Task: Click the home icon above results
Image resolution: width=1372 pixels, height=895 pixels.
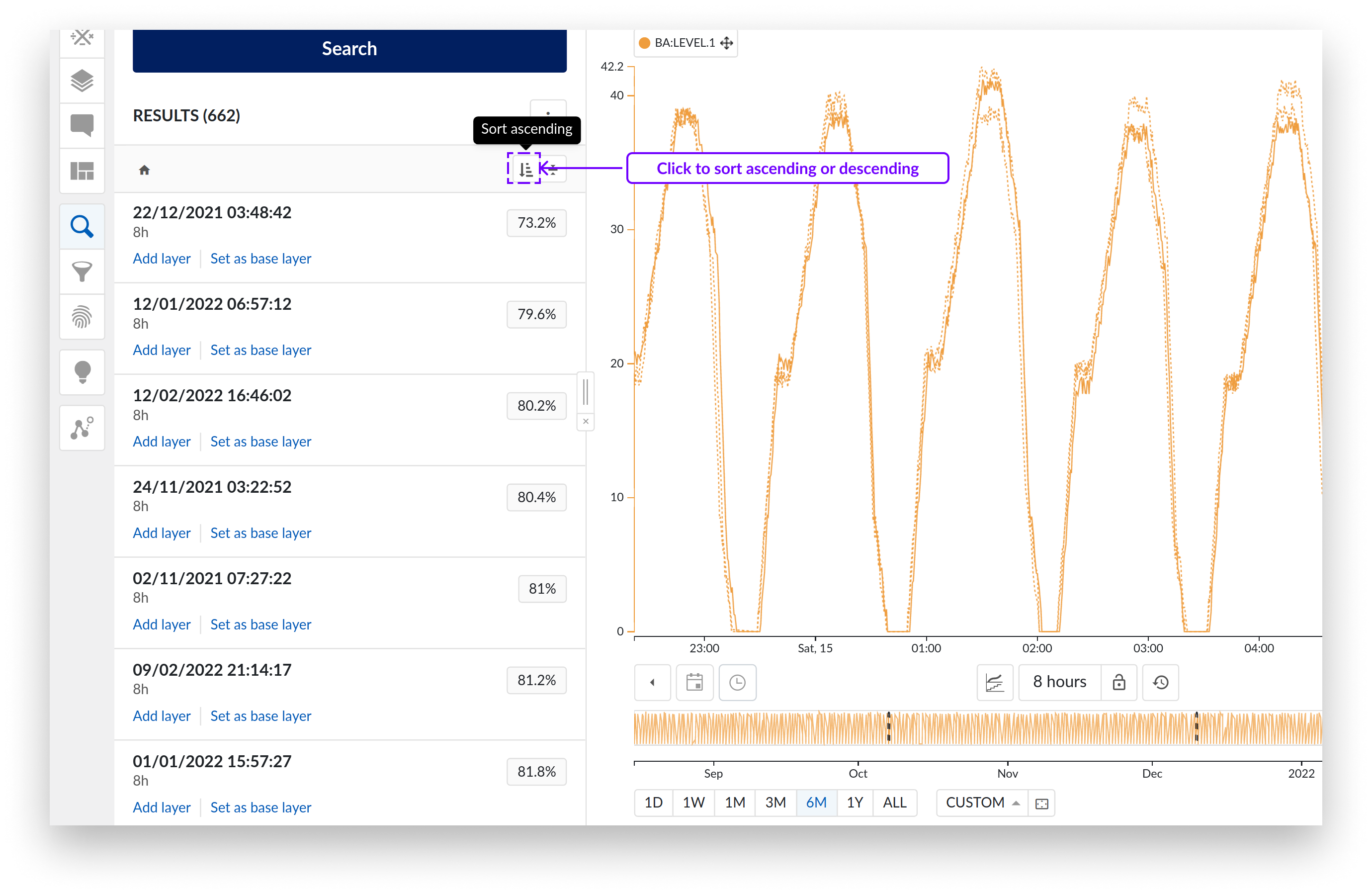Action: click(144, 170)
